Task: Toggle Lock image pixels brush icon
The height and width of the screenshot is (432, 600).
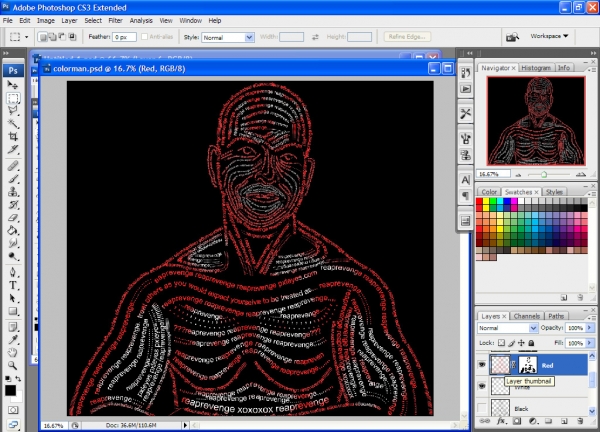Action: (x=512, y=343)
